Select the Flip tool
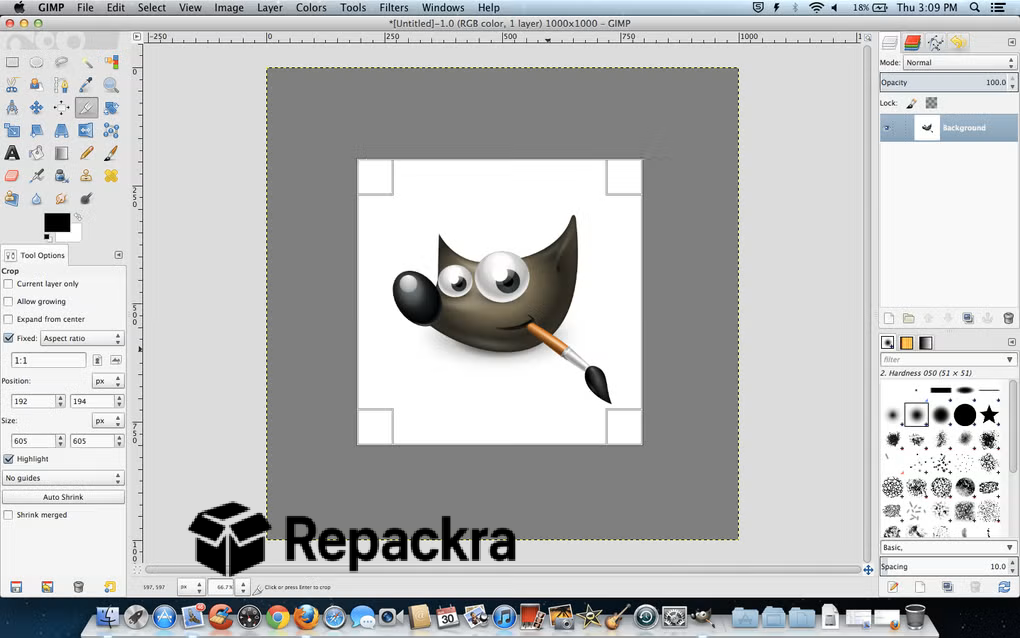The image size is (1020, 638). tap(87, 130)
